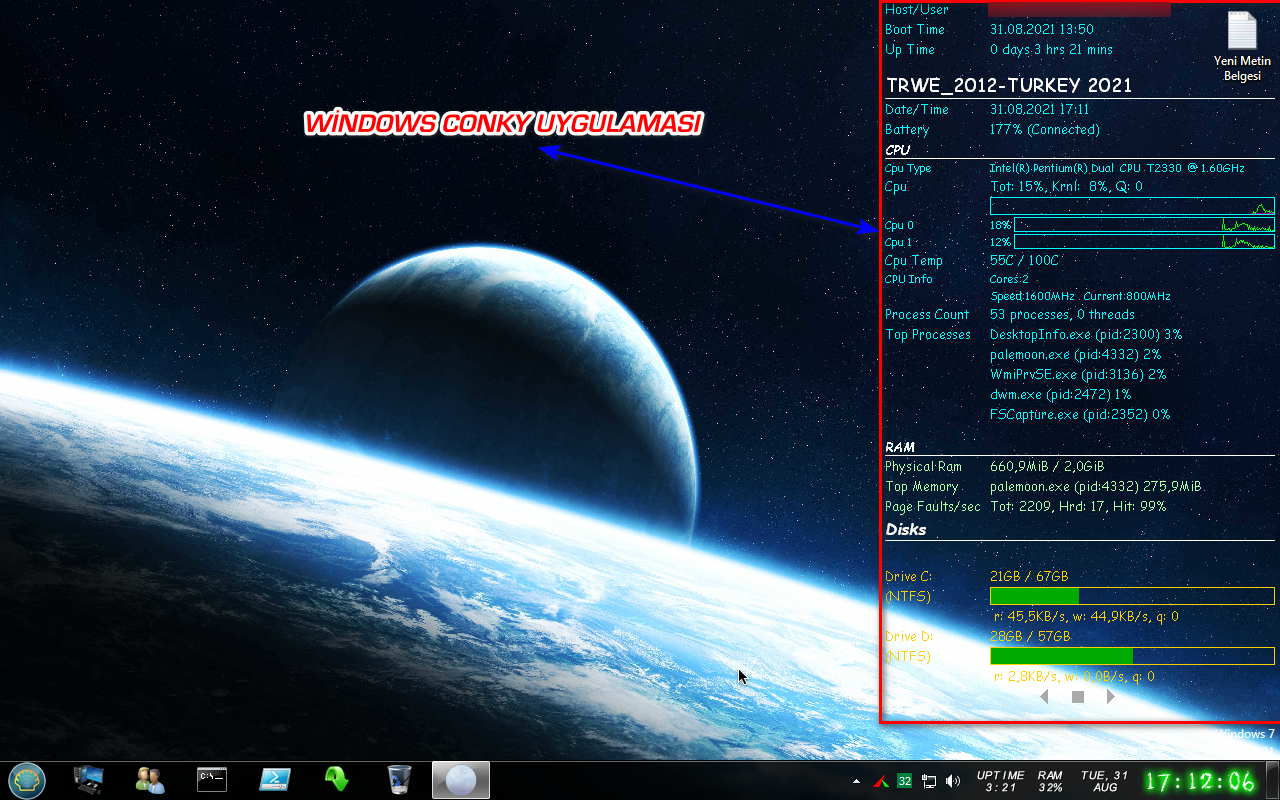Click the palemoon.exe (pid:4332) 2% process row

click(1076, 355)
